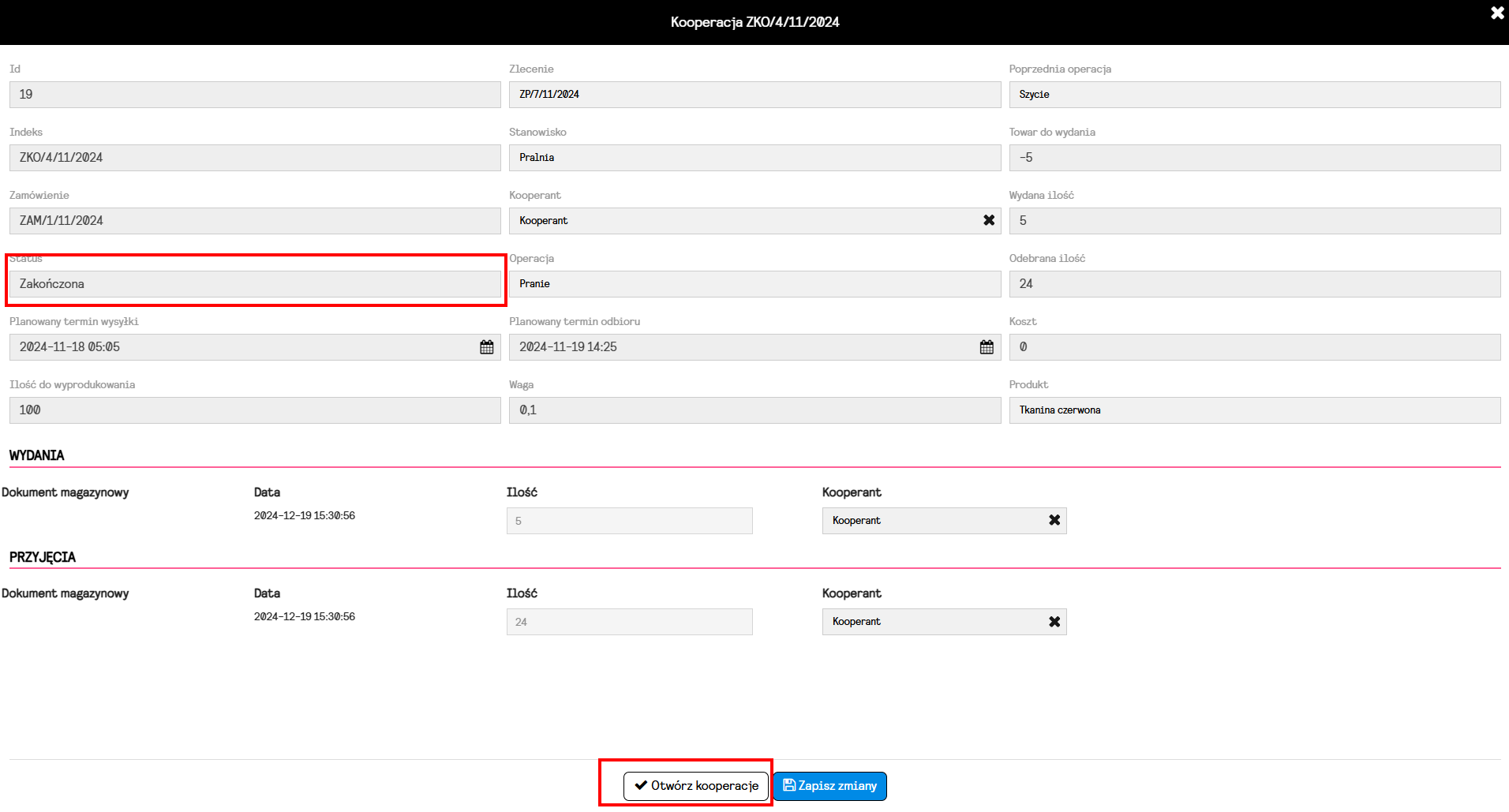The image size is (1509, 812).
Task: Open the Operacja dropdown showing Pranie
Action: 754,284
